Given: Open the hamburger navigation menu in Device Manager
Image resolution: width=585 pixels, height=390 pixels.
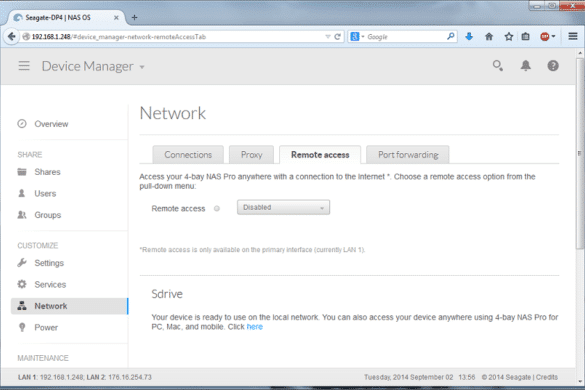Looking at the screenshot, I should point(24,66).
